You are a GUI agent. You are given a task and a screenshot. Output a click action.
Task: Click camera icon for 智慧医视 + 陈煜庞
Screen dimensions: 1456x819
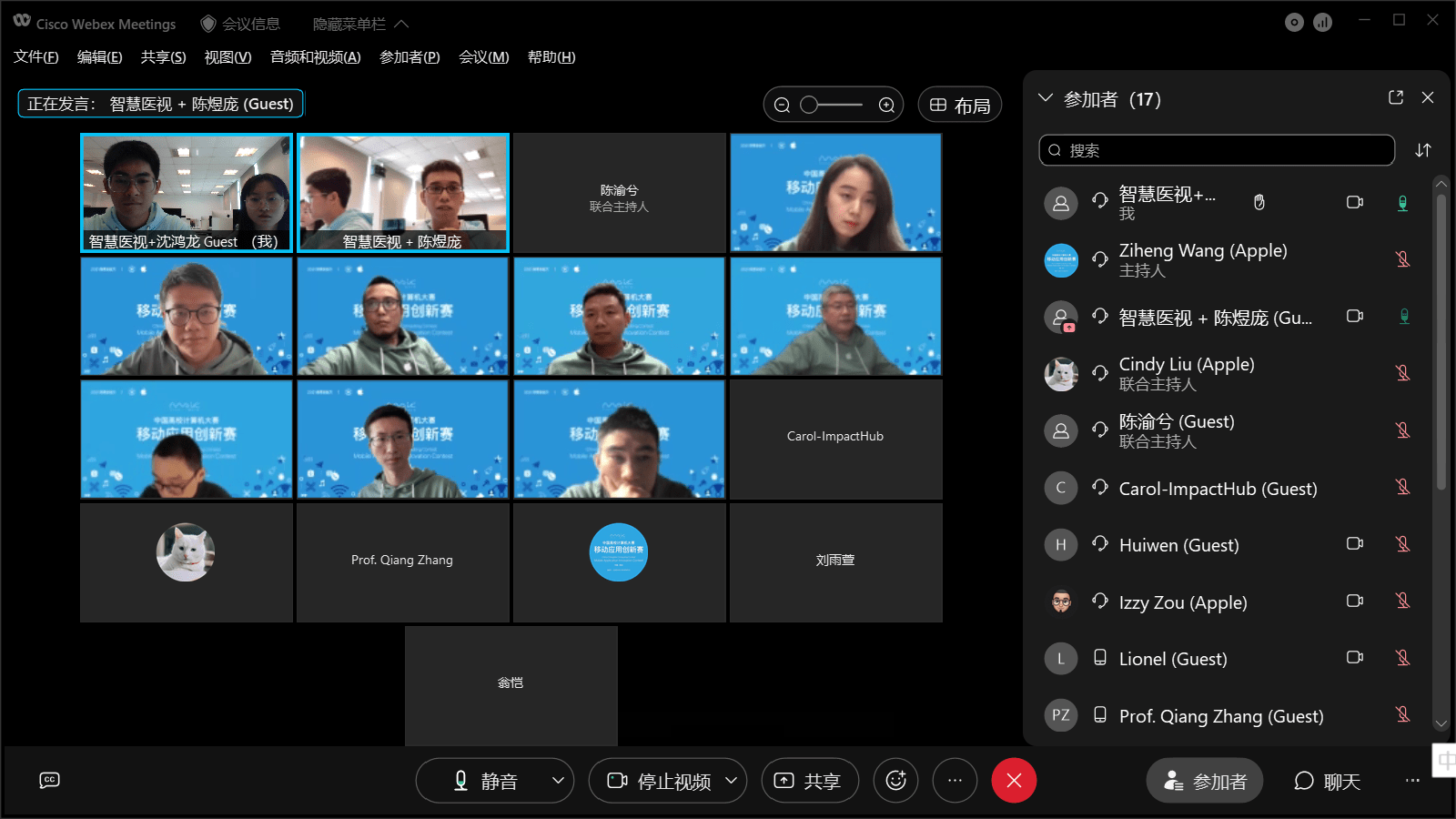[1355, 316]
